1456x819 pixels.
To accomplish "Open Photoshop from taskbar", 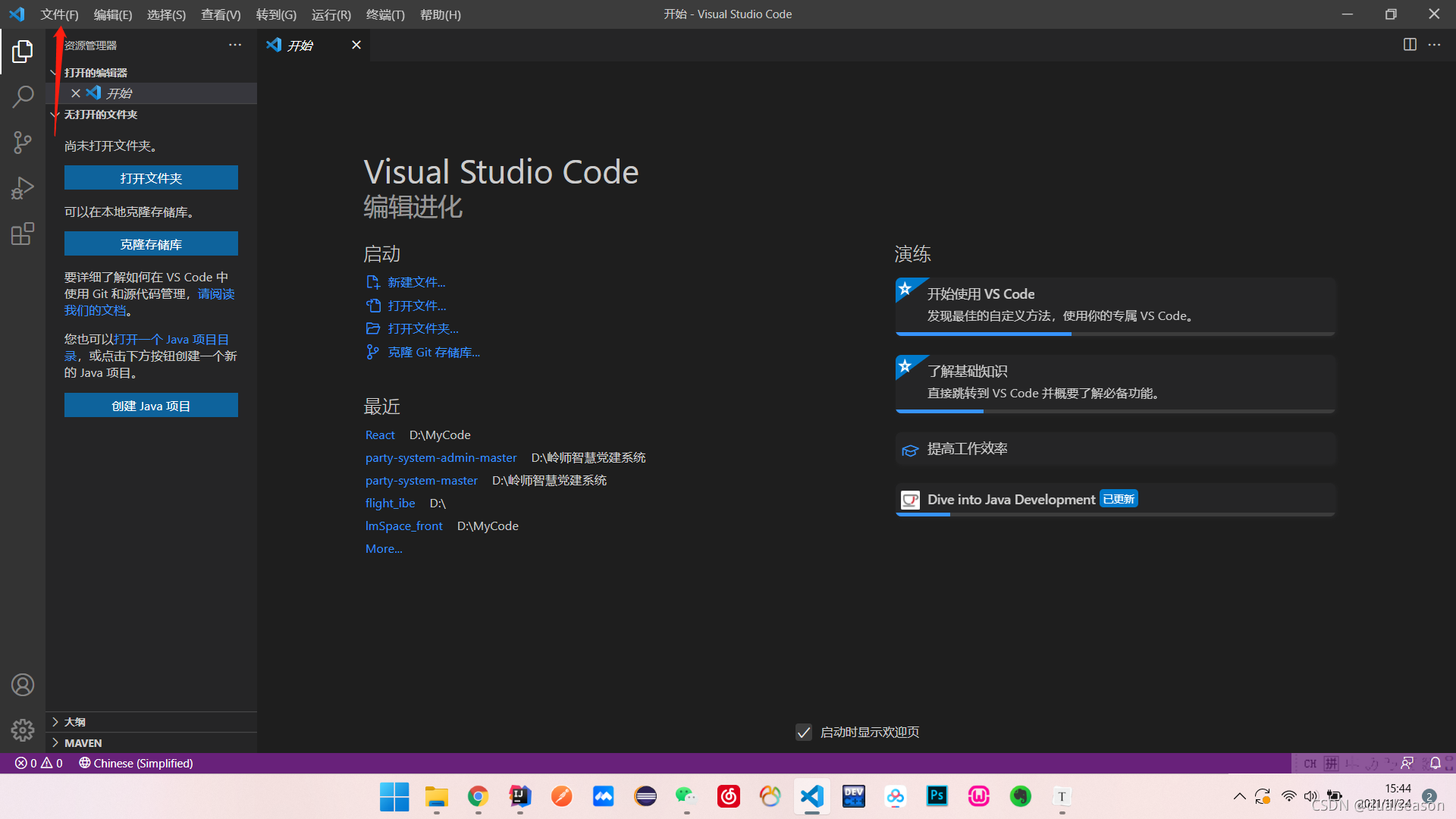I will click(937, 796).
